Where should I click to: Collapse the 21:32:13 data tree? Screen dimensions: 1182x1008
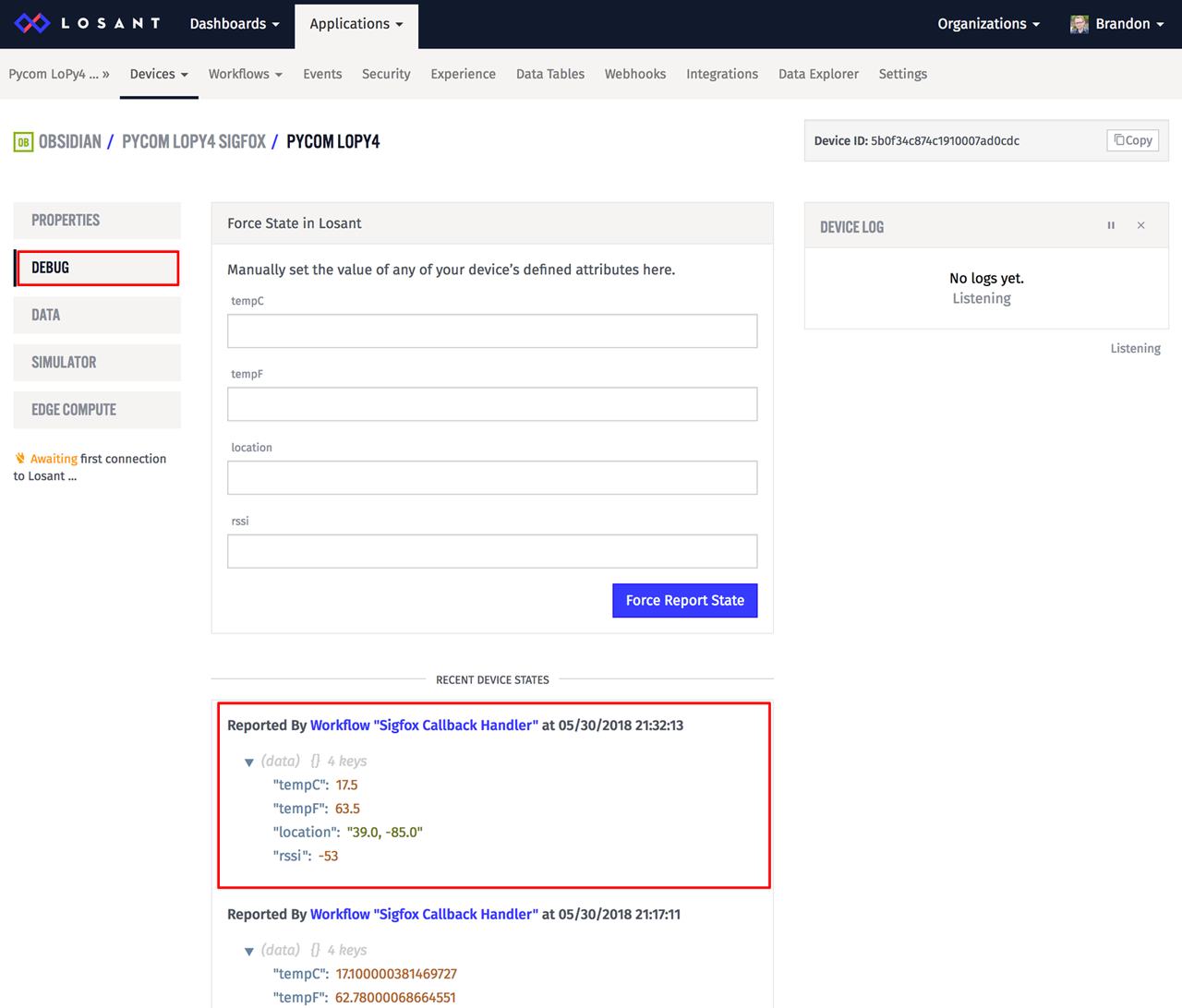(x=248, y=762)
